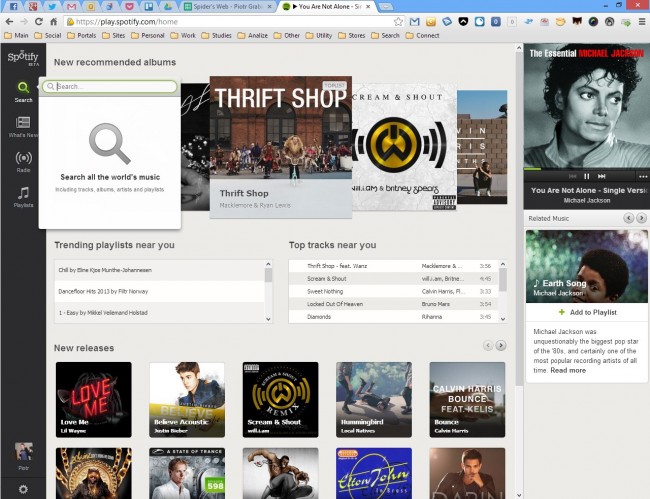Click the Bruno Mars artist name
The width and height of the screenshot is (650, 499).
pyautogui.click(x=436, y=304)
